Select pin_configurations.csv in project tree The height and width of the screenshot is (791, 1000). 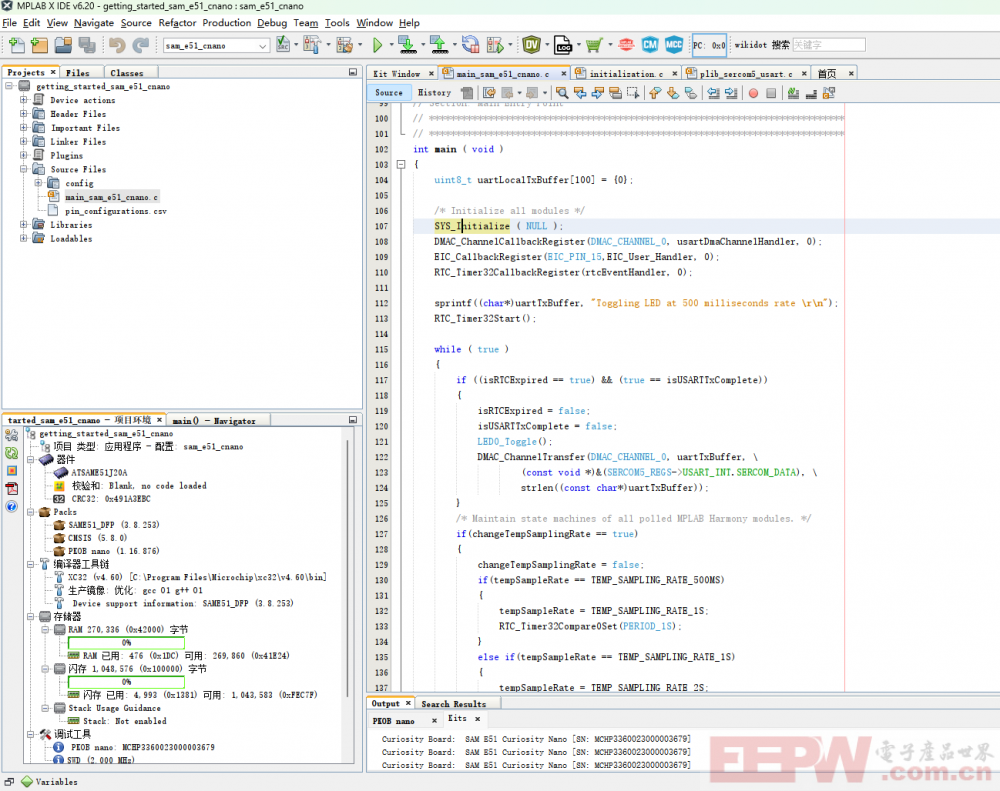(116, 211)
